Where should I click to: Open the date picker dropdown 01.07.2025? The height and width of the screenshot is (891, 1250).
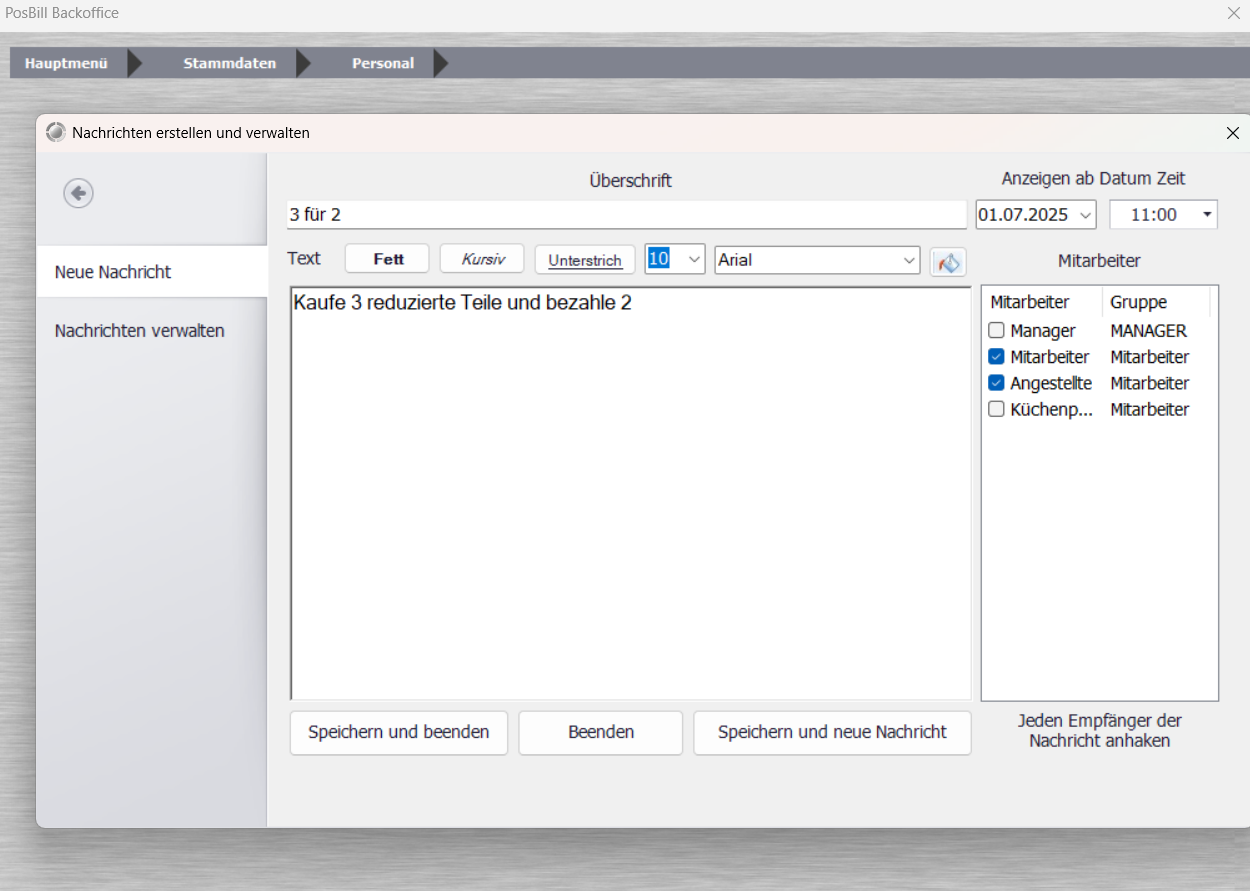pos(1085,215)
